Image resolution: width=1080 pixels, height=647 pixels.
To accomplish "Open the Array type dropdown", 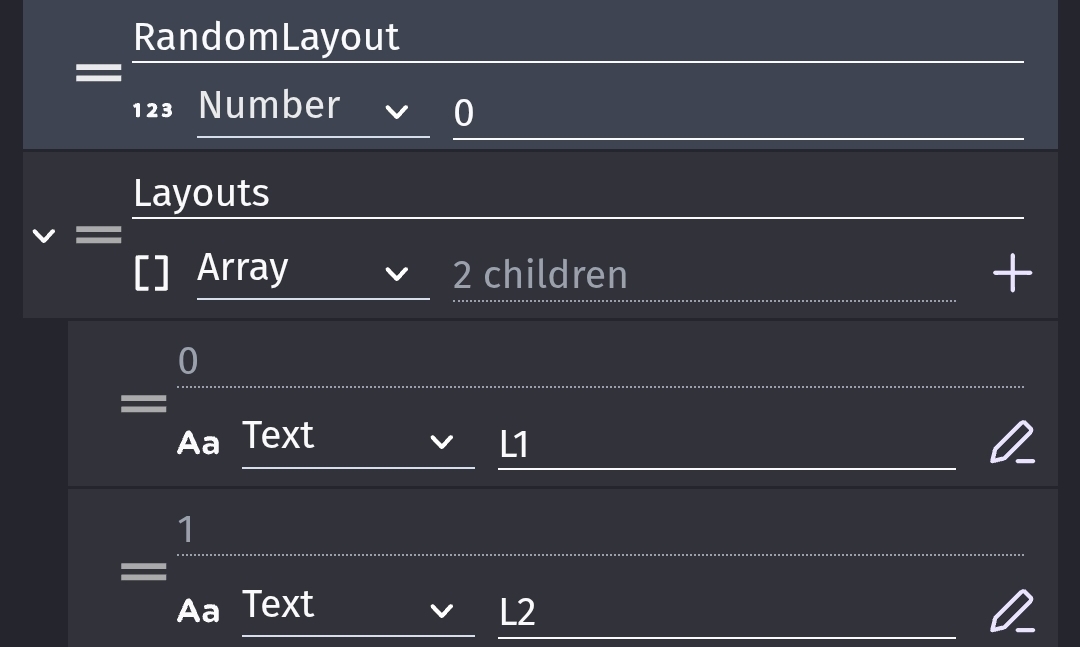I will 313,270.
